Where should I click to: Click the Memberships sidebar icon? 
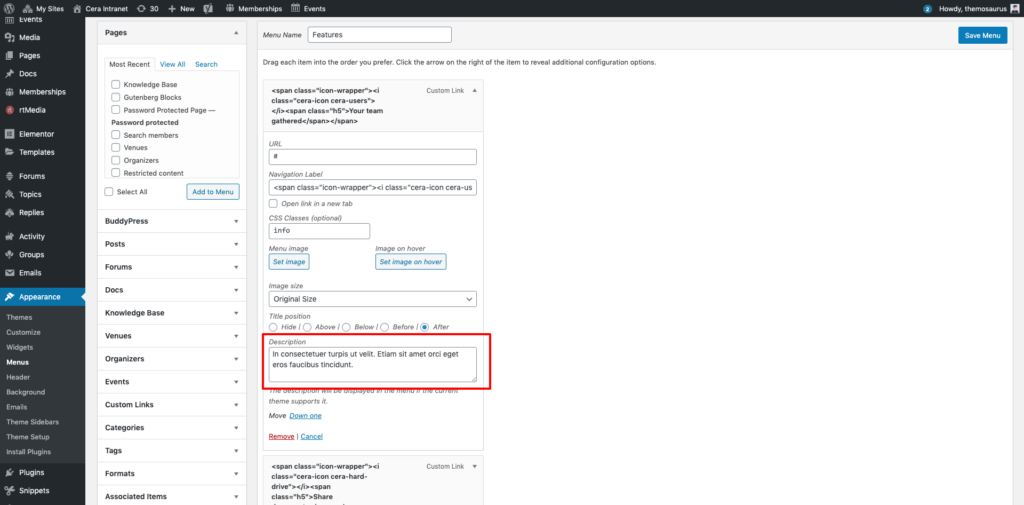click(x=10, y=92)
